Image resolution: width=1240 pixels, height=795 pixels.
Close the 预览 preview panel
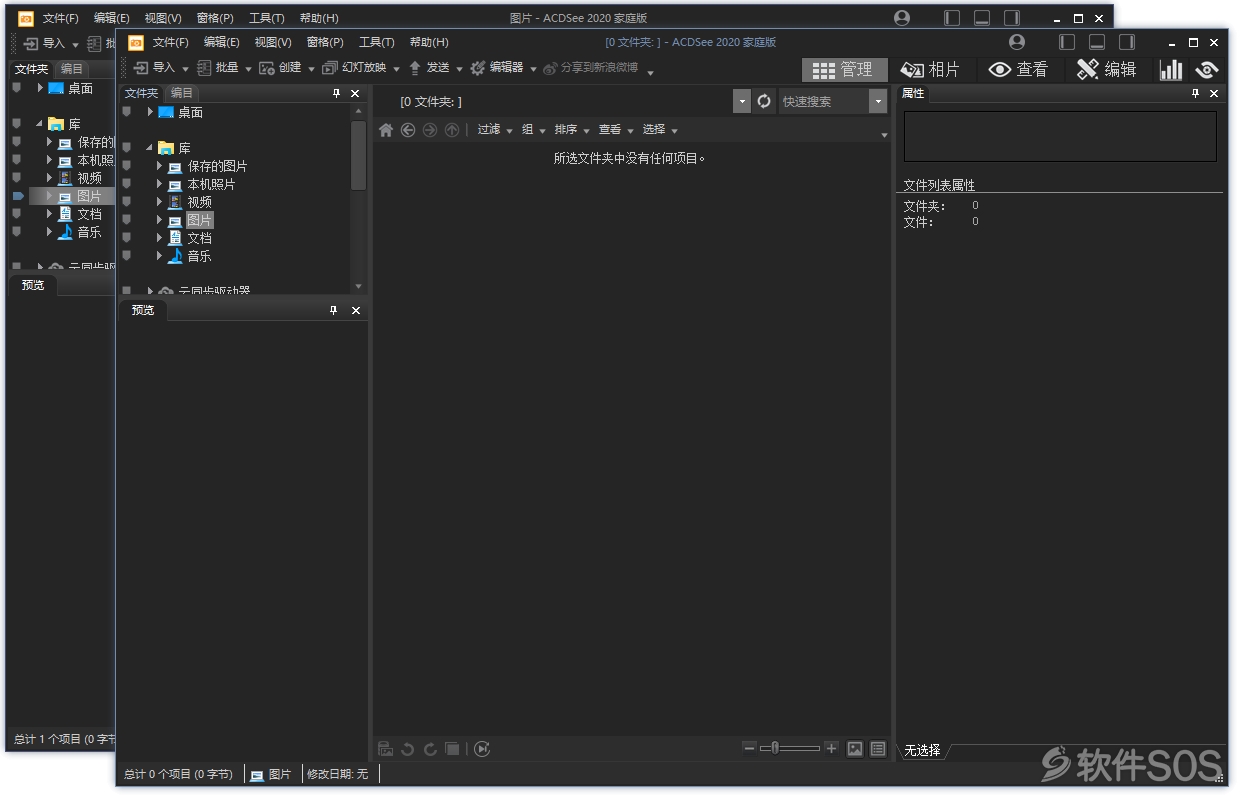356,310
